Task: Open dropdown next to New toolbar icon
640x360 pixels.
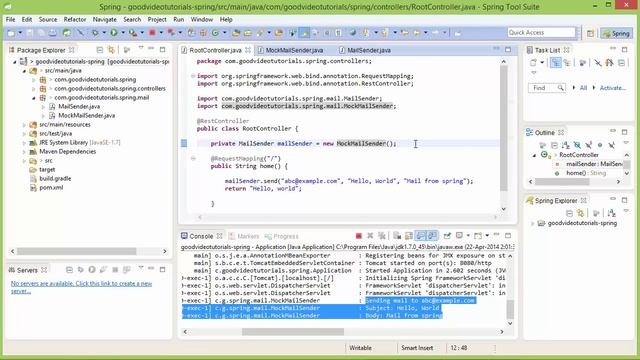Action: coord(20,33)
